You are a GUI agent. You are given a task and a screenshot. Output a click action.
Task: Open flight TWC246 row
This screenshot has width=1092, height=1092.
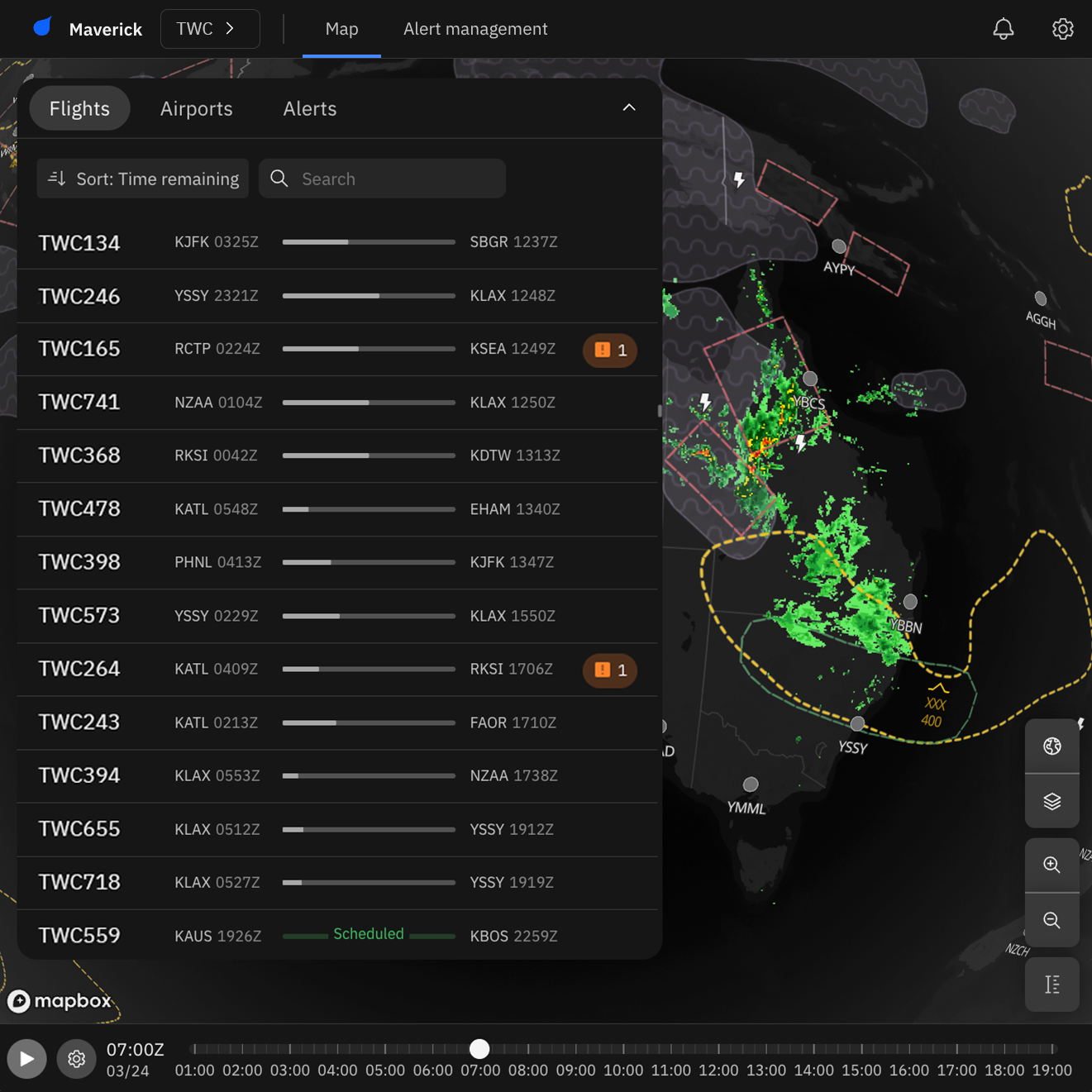(x=337, y=296)
